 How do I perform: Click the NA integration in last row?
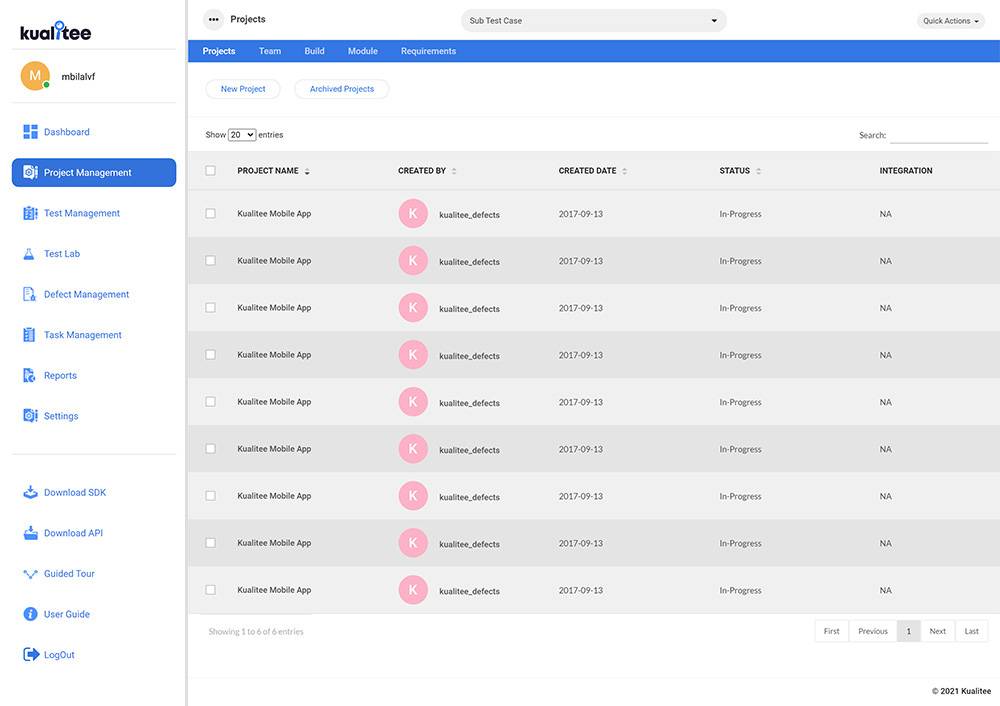point(886,591)
